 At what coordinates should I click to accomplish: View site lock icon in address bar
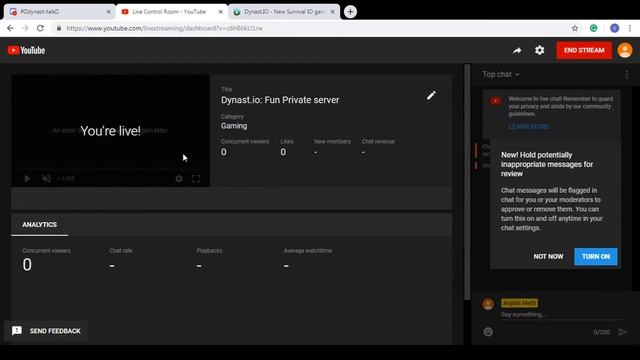pyautogui.click(x=59, y=28)
